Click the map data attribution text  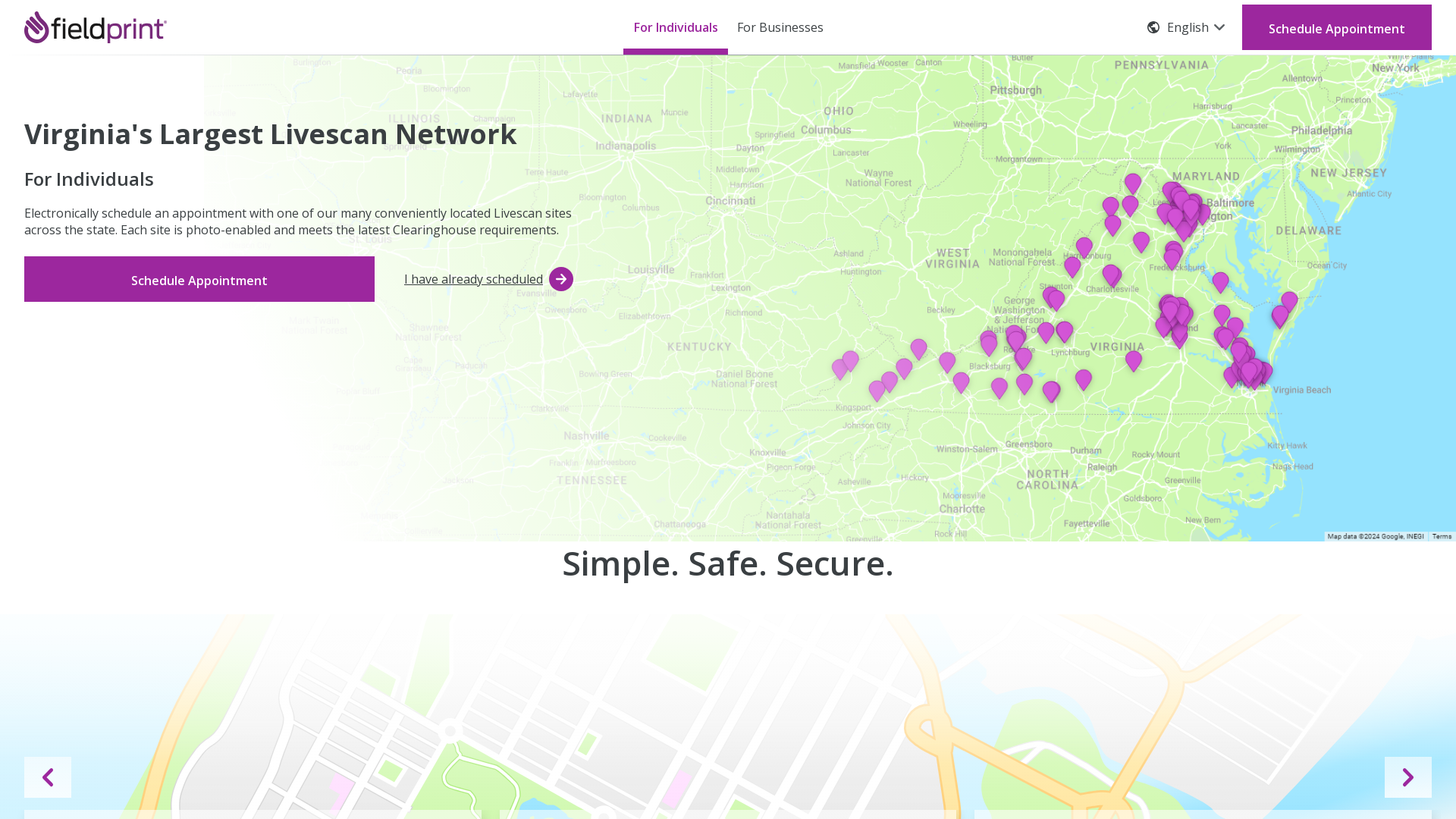click(1375, 536)
